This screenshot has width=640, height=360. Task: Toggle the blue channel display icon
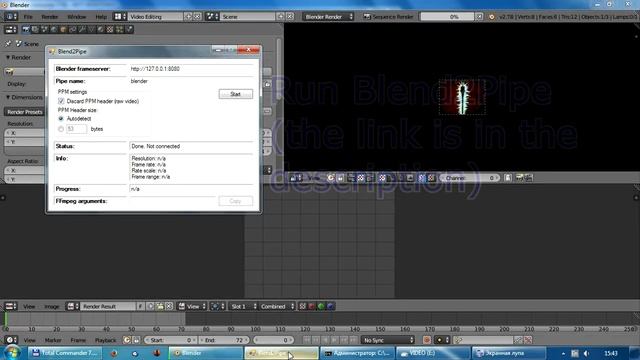(331, 307)
